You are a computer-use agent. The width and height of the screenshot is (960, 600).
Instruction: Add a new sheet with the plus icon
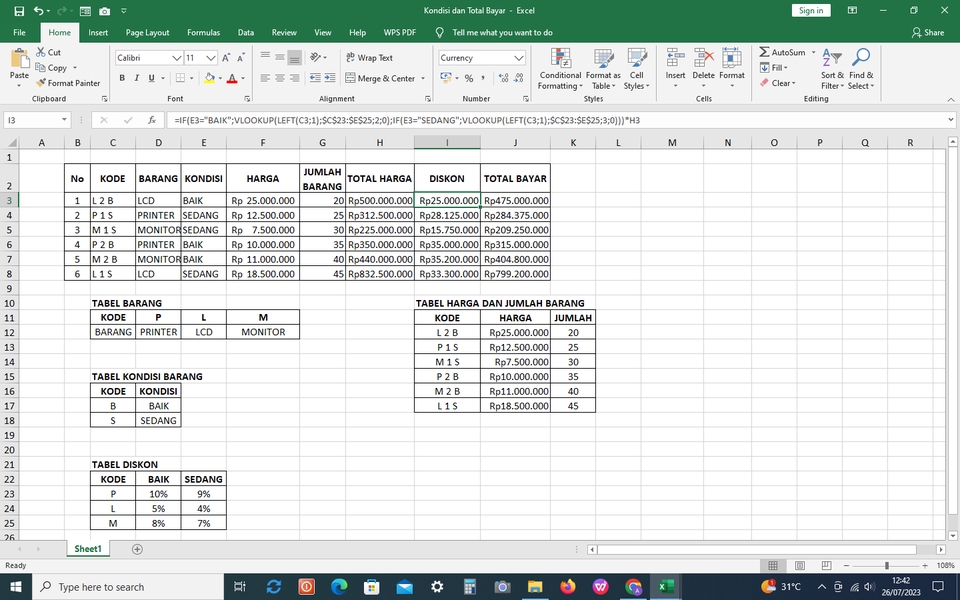(x=137, y=549)
